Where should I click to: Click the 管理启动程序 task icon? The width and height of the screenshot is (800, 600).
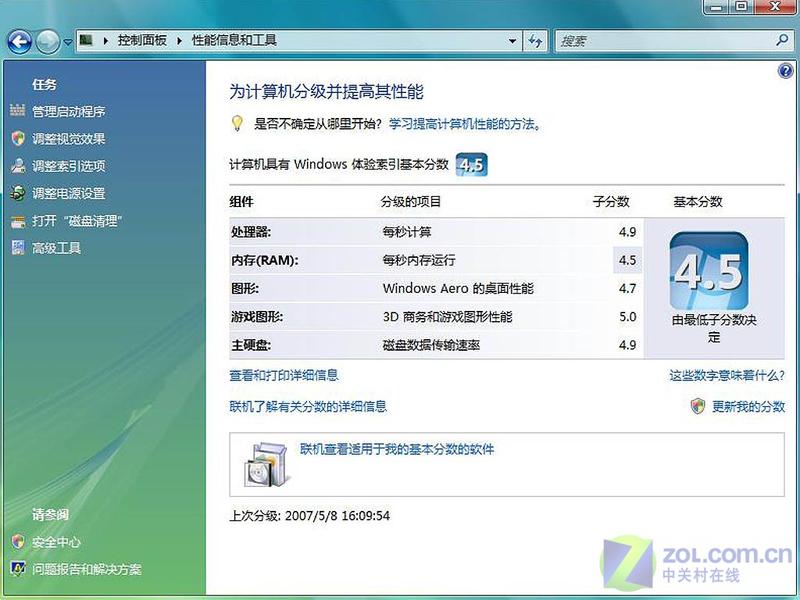coord(18,110)
